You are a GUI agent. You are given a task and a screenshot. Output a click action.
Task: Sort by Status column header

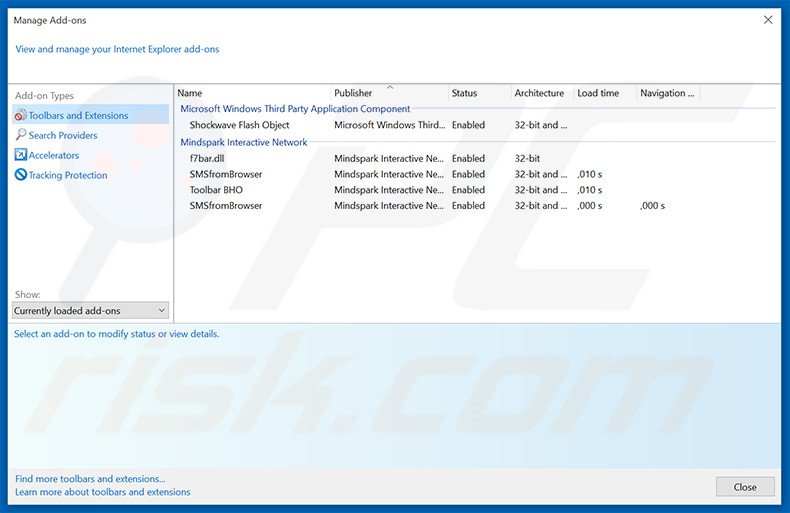click(464, 93)
